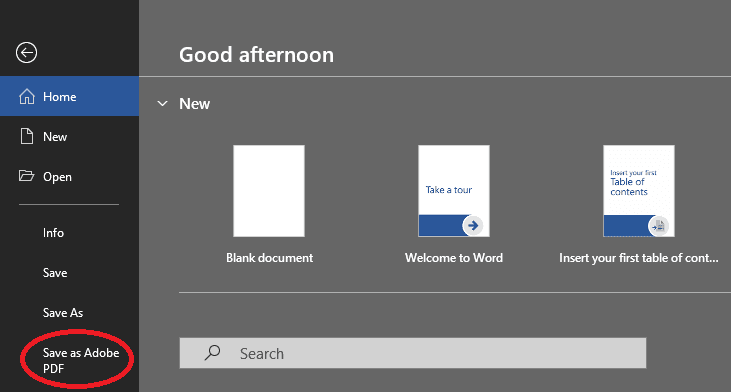
Task: Select the Open text label in sidebar
Action: [x=57, y=177]
